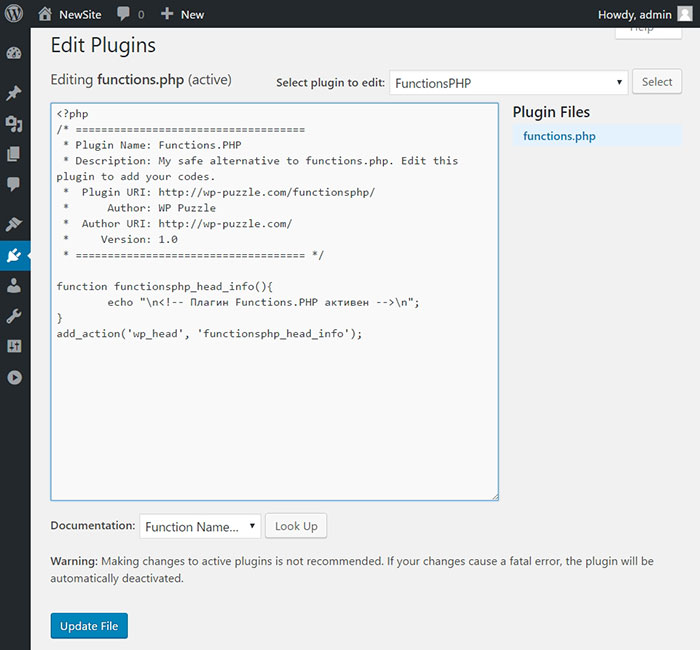Open the Dashboard sidebar icon
700x650 pixels.
tap(14, 53)
